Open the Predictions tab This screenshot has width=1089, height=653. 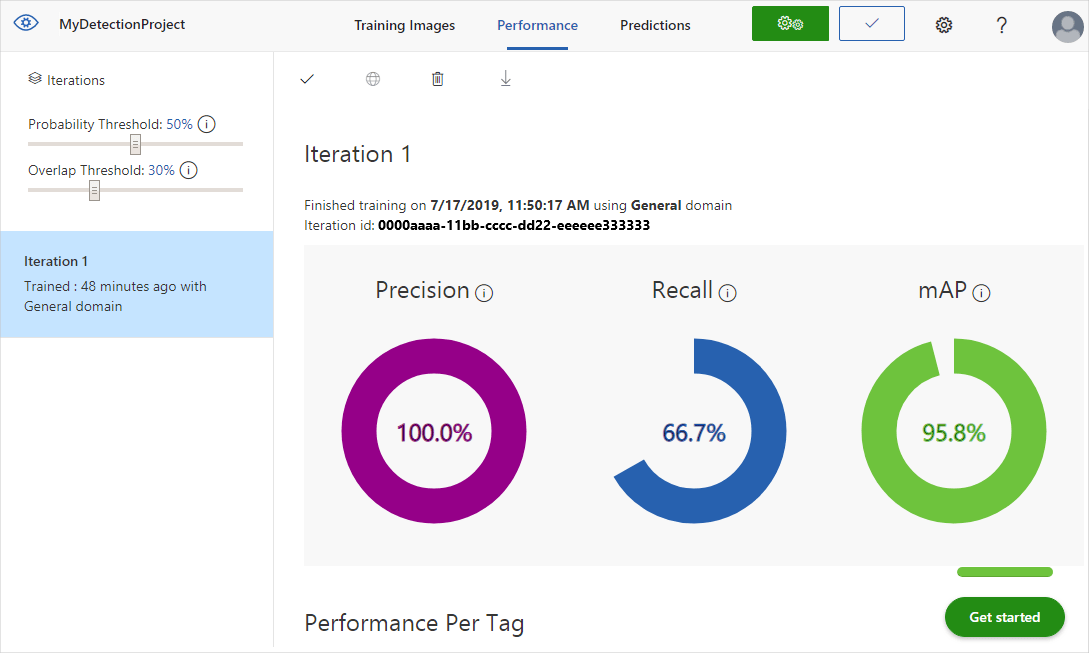coord(655,25)
